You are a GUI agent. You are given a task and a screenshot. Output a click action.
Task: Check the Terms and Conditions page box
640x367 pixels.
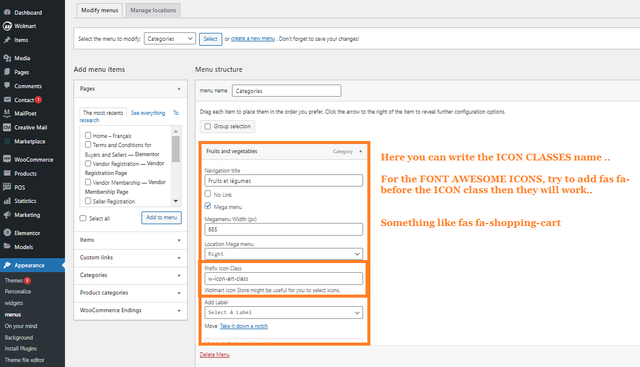pos(88,145)
